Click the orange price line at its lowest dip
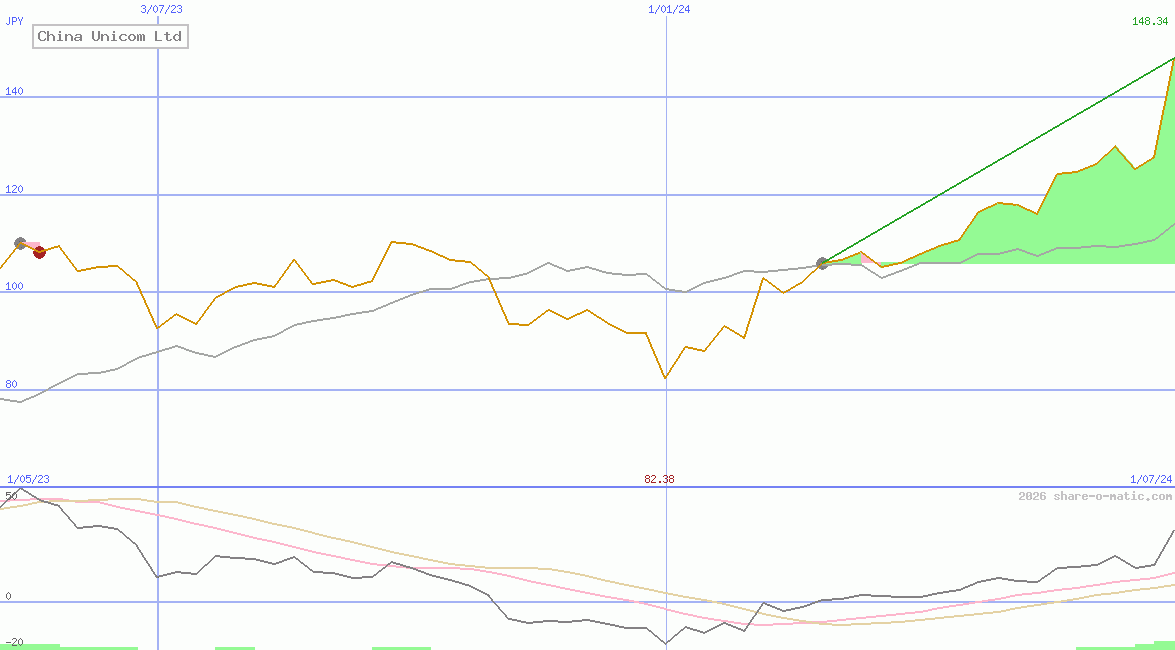 (664, 377)
